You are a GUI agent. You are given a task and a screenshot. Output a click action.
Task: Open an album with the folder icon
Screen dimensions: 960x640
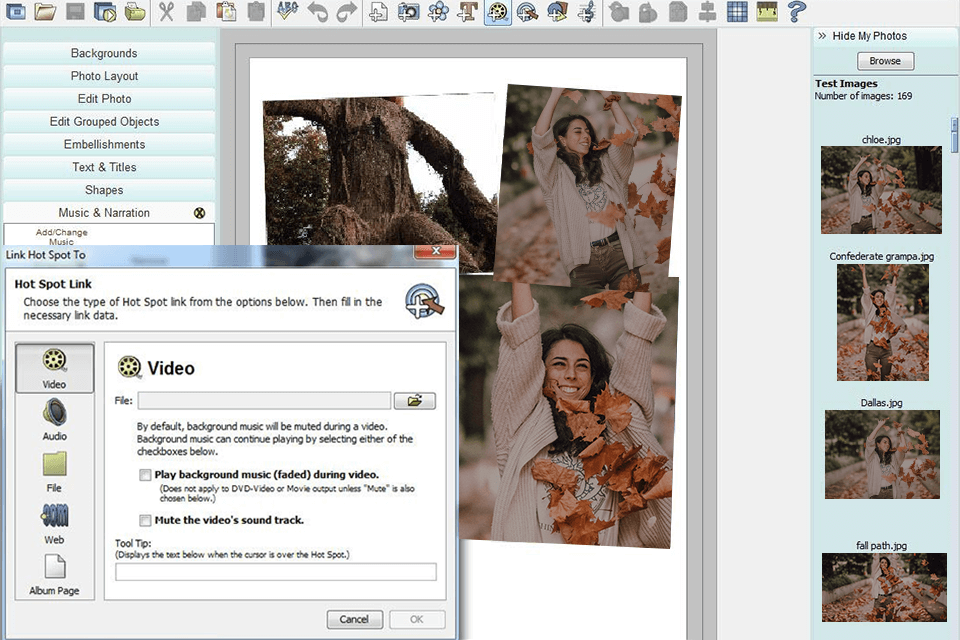click(x=45, y=11)
